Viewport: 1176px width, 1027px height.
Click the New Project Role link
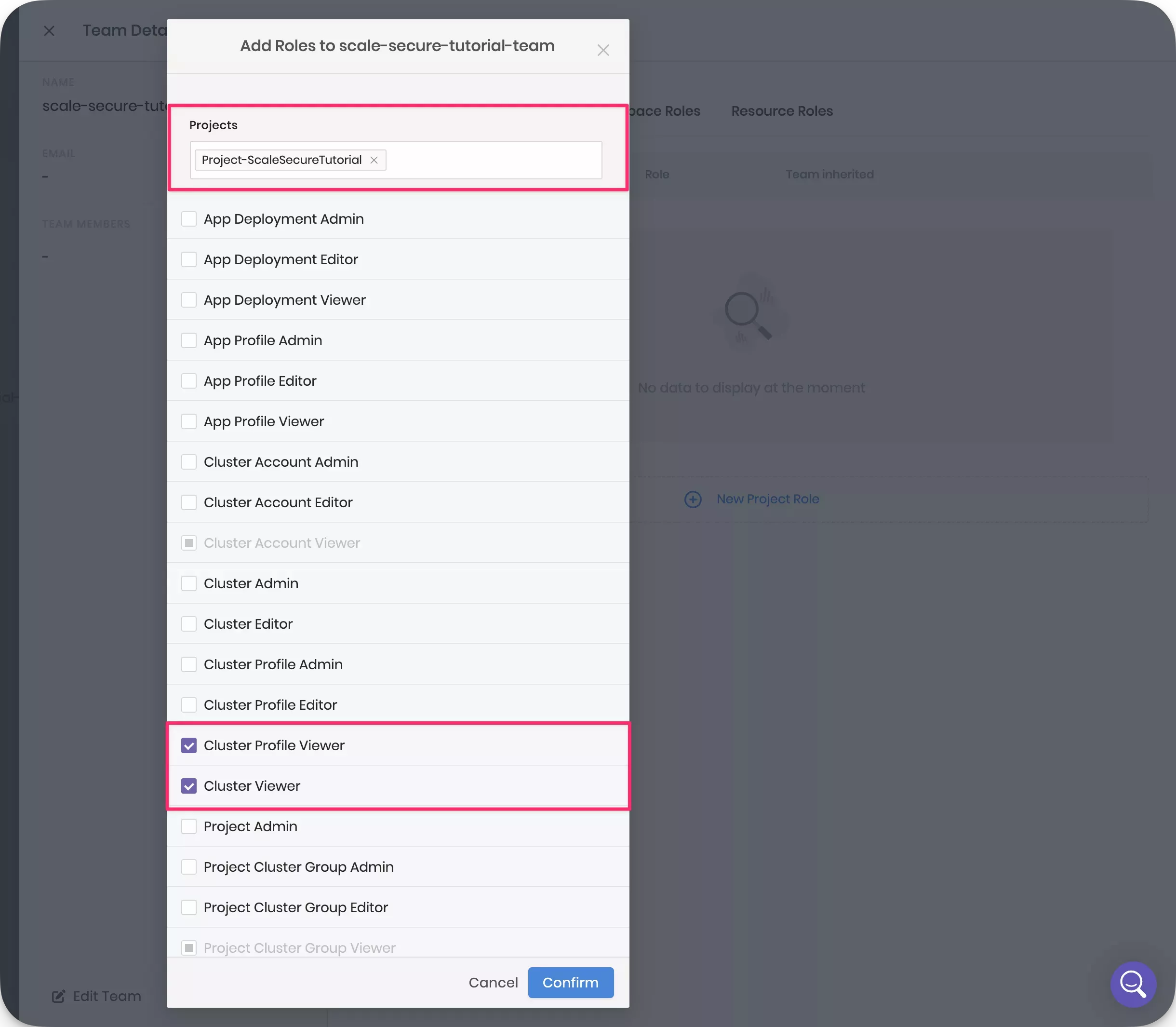768,499
